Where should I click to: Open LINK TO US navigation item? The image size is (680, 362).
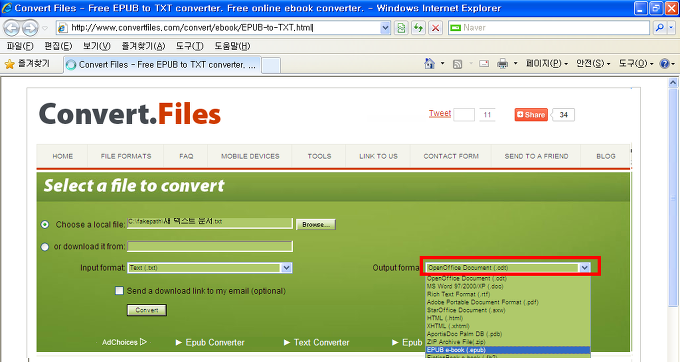tap(378, 156)
